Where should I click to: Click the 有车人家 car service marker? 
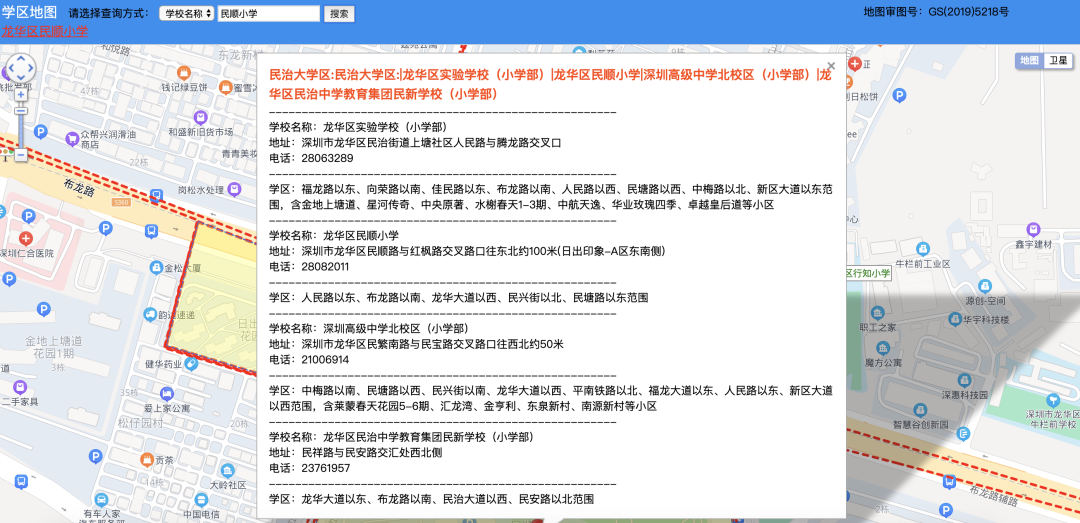click(x=101, y=500)
